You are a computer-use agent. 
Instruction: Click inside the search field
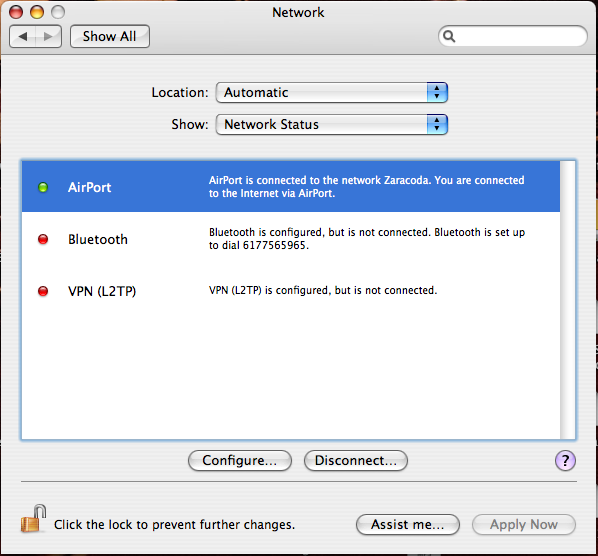point(513,36)
